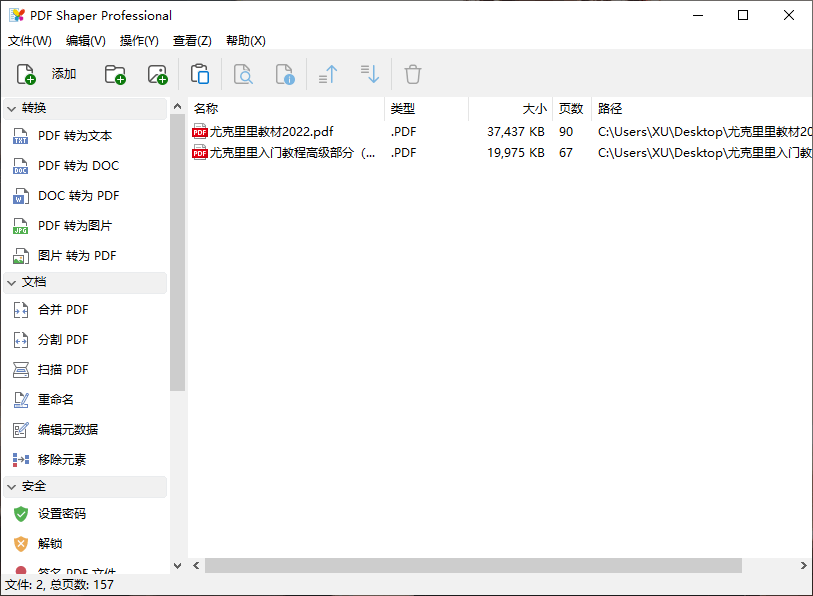The width and height of the screenshot is (813, 596).
Task: Click the PDF 转为图片 JPG icon
Action: [x=21, y=226]
